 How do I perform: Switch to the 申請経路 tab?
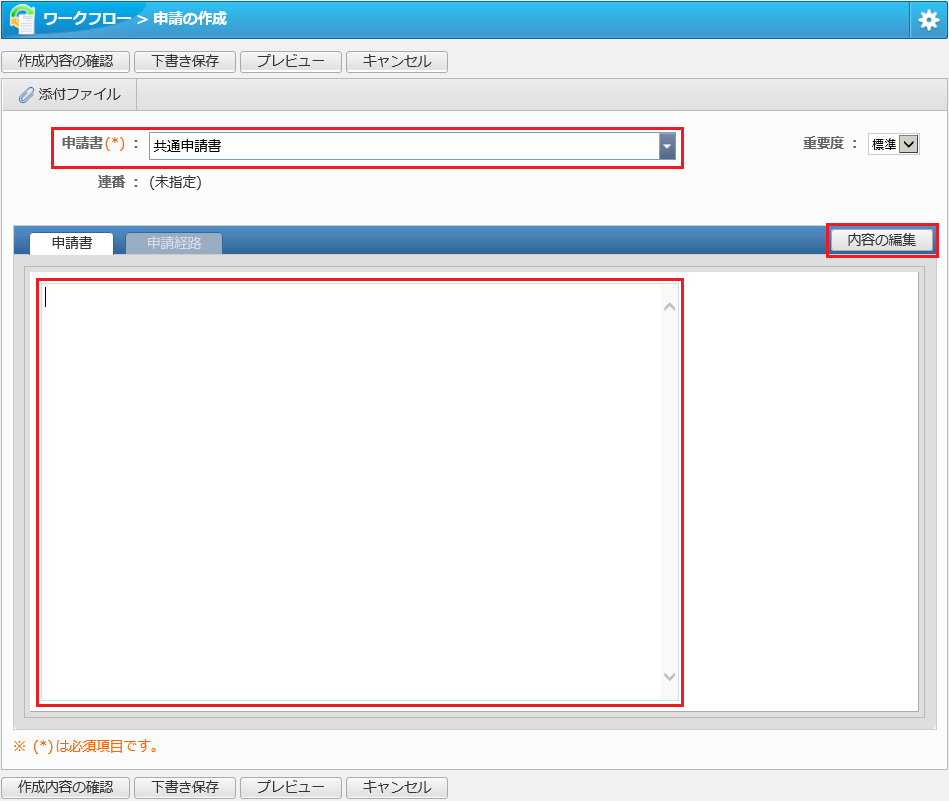[174, 243]
